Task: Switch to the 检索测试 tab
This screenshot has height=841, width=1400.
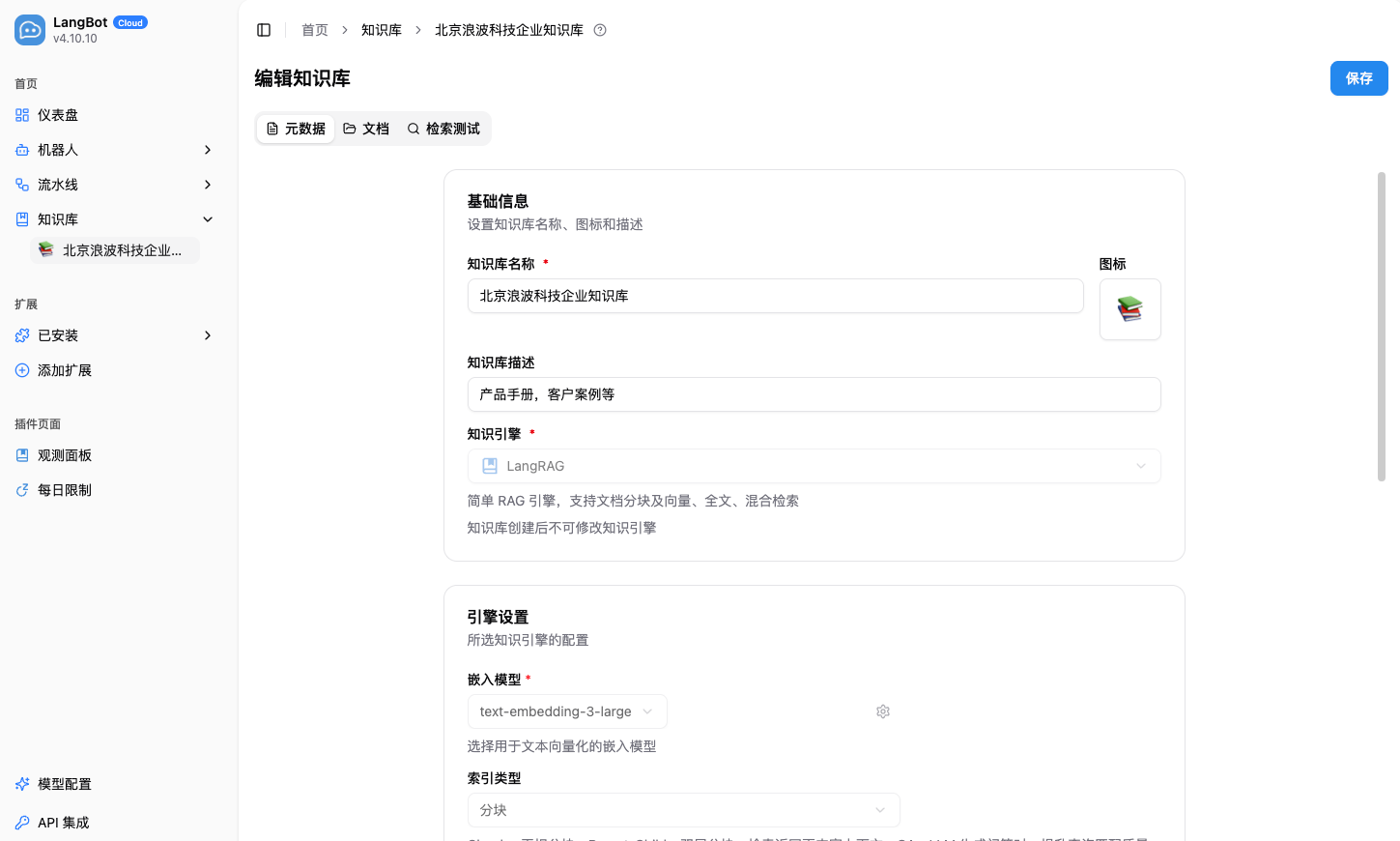Action: [443, 129]
